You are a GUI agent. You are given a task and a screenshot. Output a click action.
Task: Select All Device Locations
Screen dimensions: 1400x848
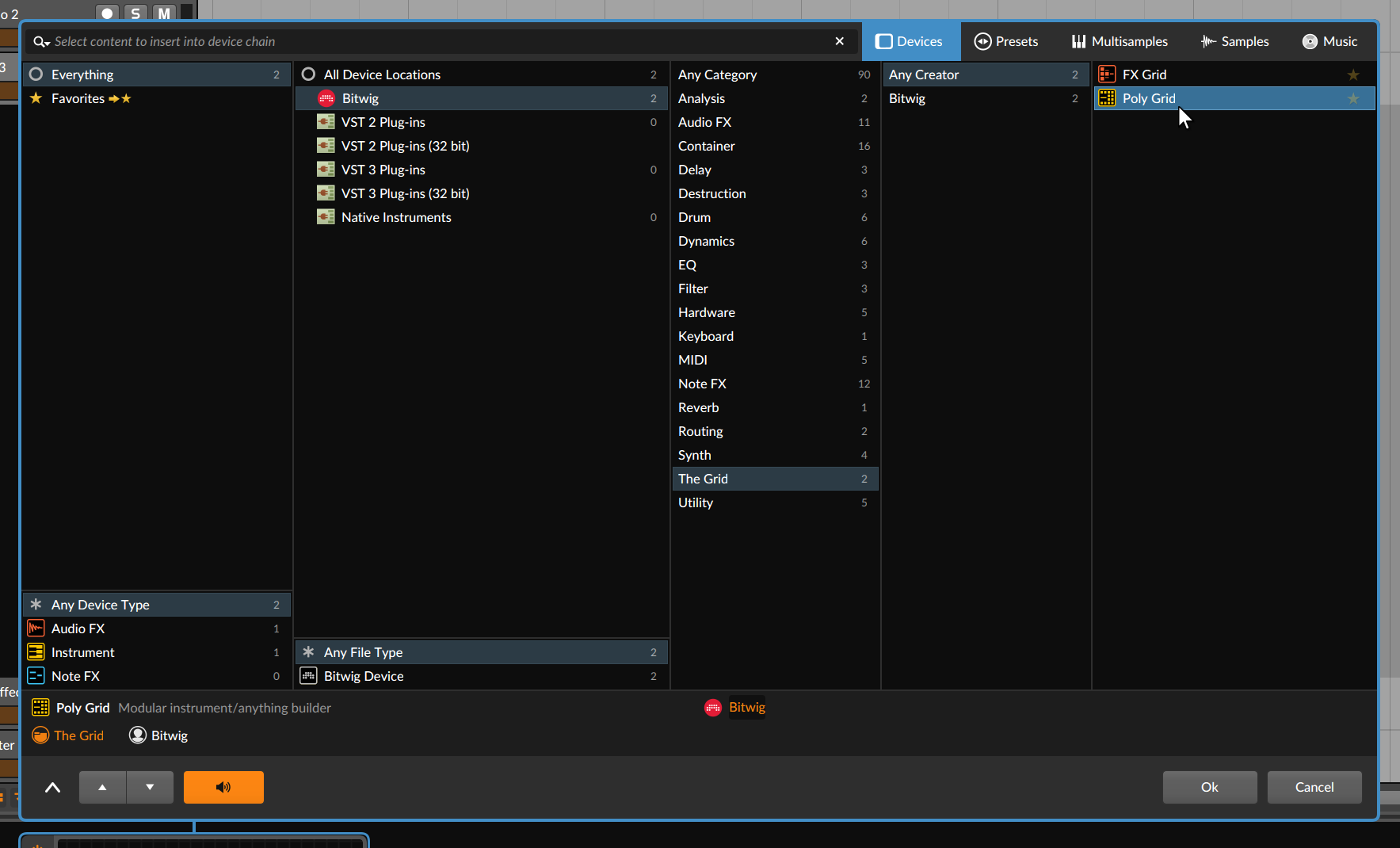pyautogui.click(x=482, y=74)
